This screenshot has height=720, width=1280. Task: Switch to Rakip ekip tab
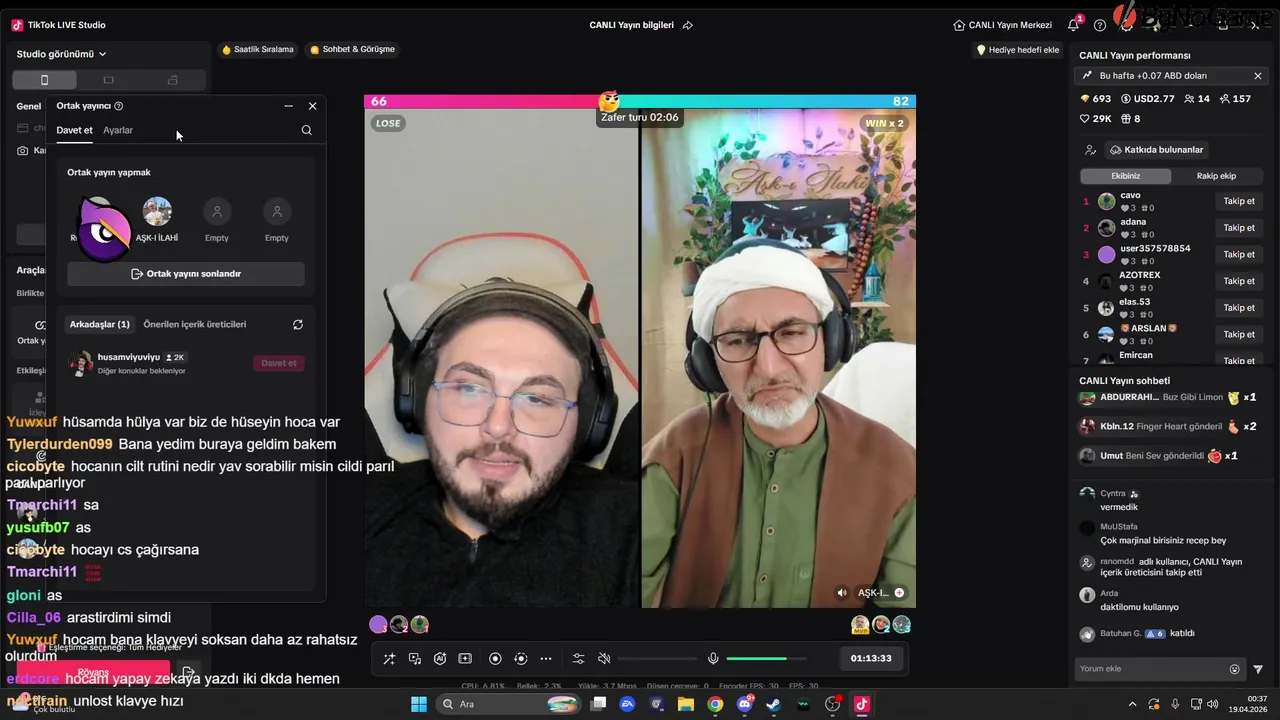point(1216,176)
